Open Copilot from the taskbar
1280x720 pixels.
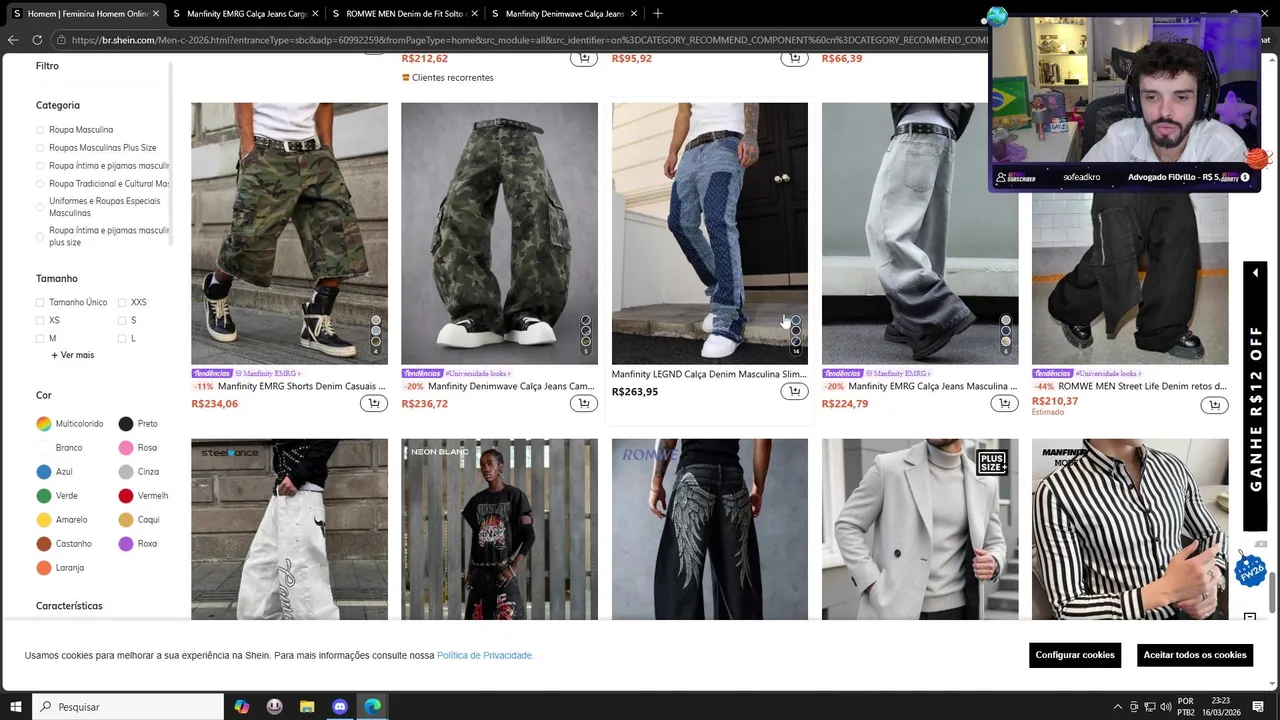coord(242,707)
